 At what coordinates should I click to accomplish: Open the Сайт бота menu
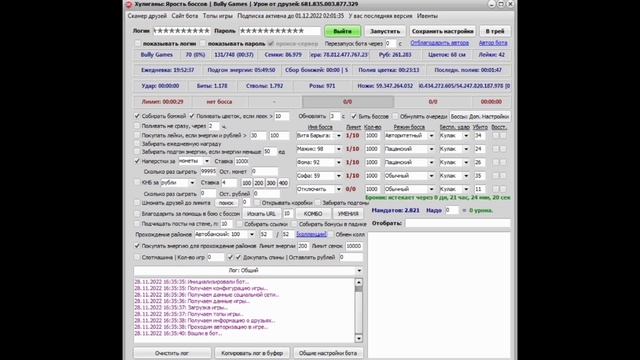[x=184, y=16]
